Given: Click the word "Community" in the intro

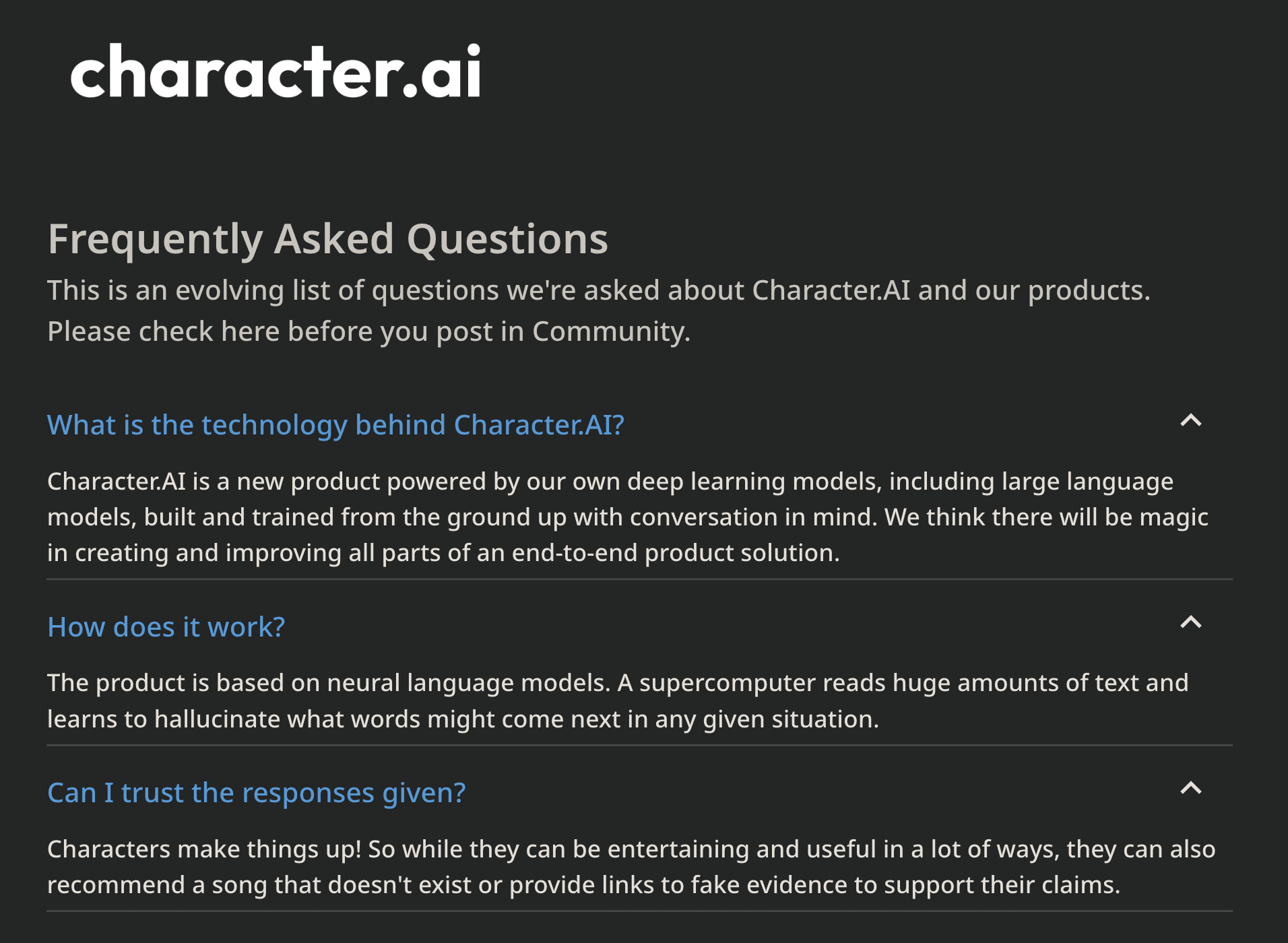Looking at the screenshot, I should coord(610,331).
